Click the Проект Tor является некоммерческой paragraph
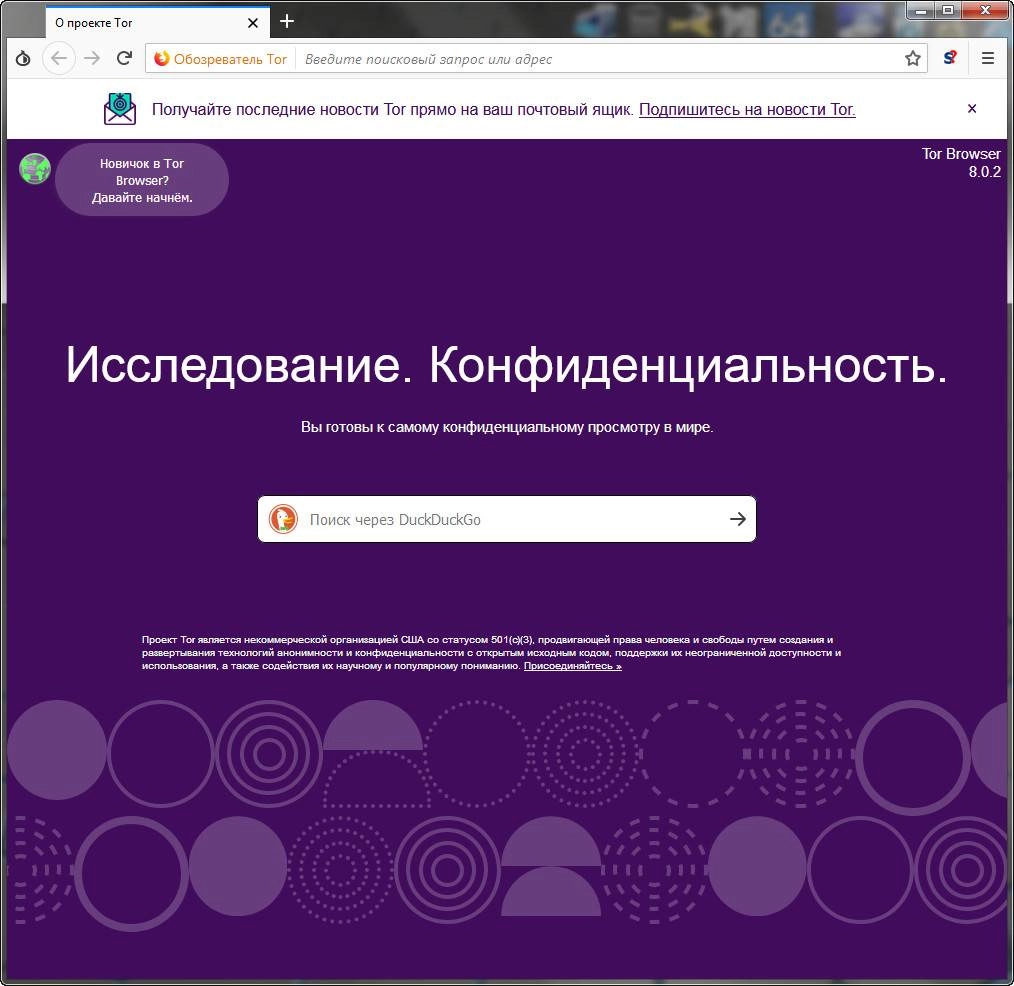 point(491,652)
